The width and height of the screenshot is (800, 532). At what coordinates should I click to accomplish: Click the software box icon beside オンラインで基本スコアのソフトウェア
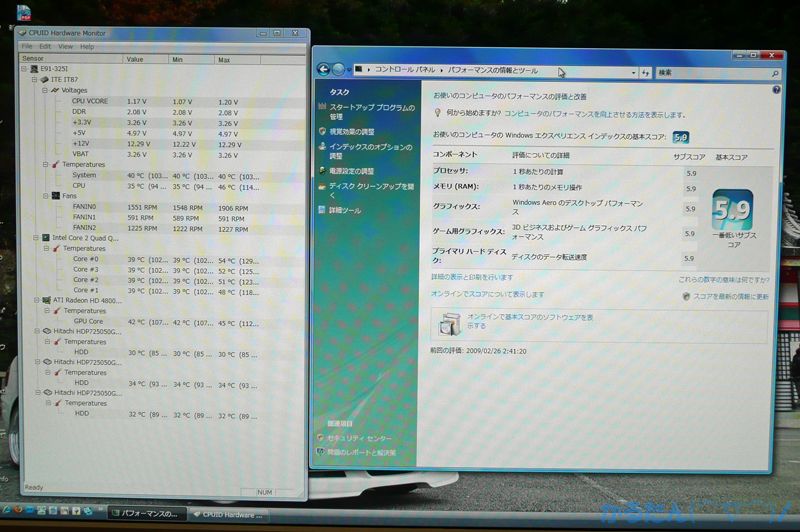[x=449, y=324]
